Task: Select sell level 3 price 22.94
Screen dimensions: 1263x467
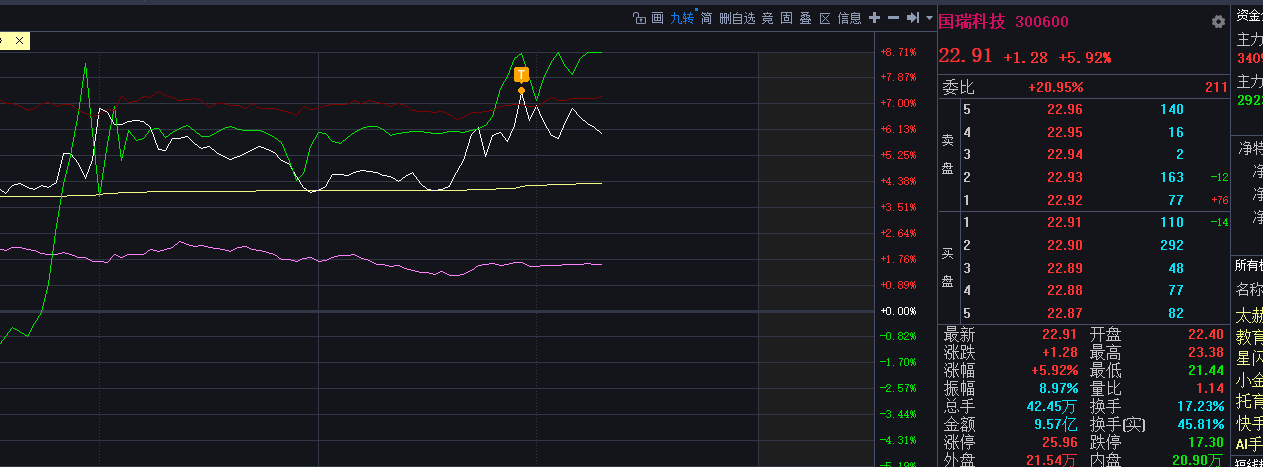Action: pos(1064,155)
